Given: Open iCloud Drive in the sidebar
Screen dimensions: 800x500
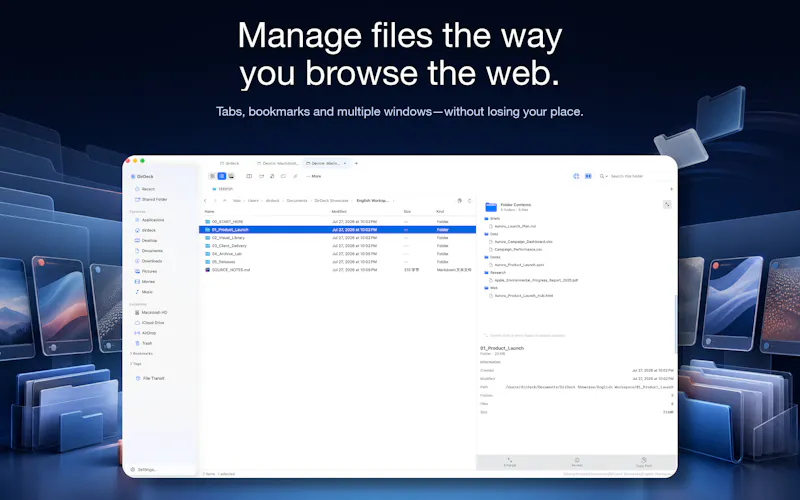Looking at the screenshot, I should click(148, 322).
